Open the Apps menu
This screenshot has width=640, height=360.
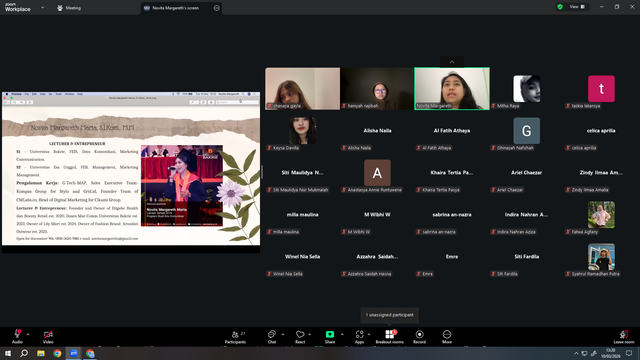[359, 337]
